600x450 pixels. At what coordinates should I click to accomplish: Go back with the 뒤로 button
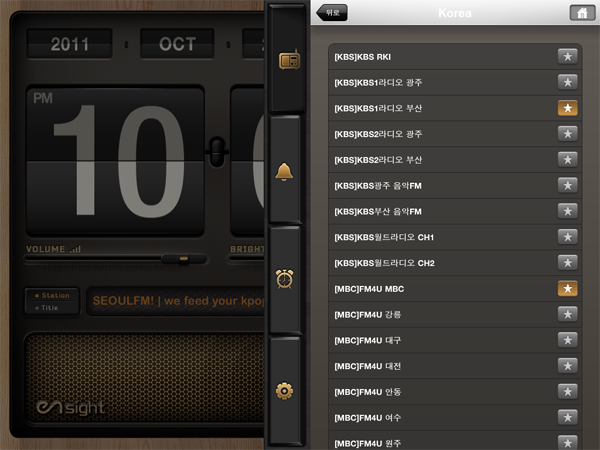point(332,13)
